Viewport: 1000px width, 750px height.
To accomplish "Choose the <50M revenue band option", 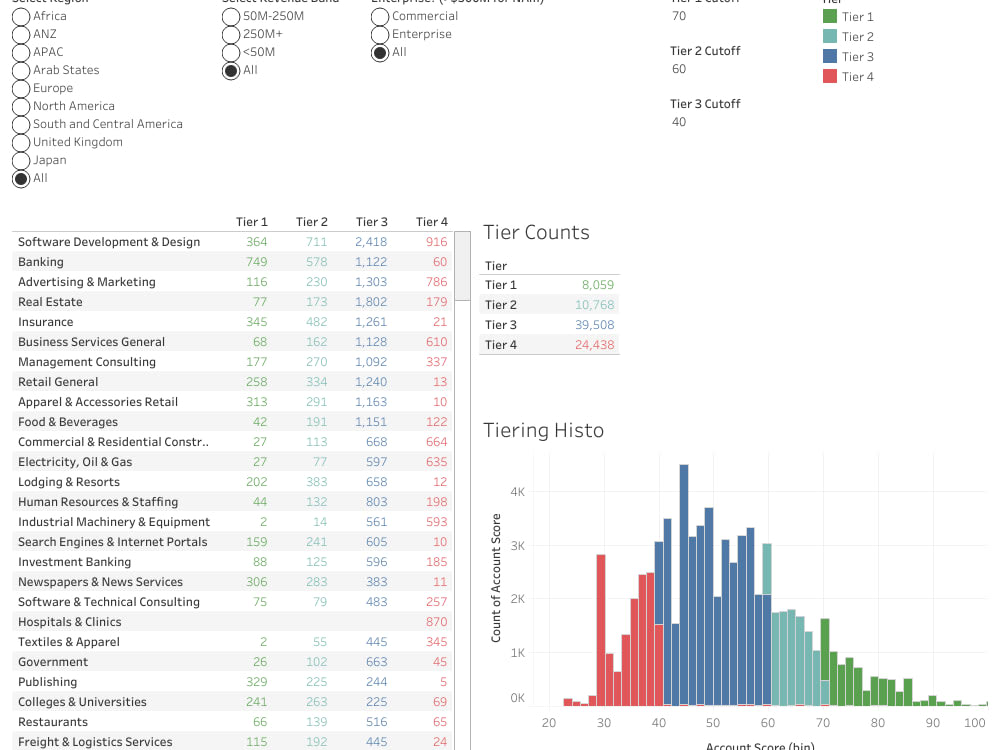I will click(230, 52).
